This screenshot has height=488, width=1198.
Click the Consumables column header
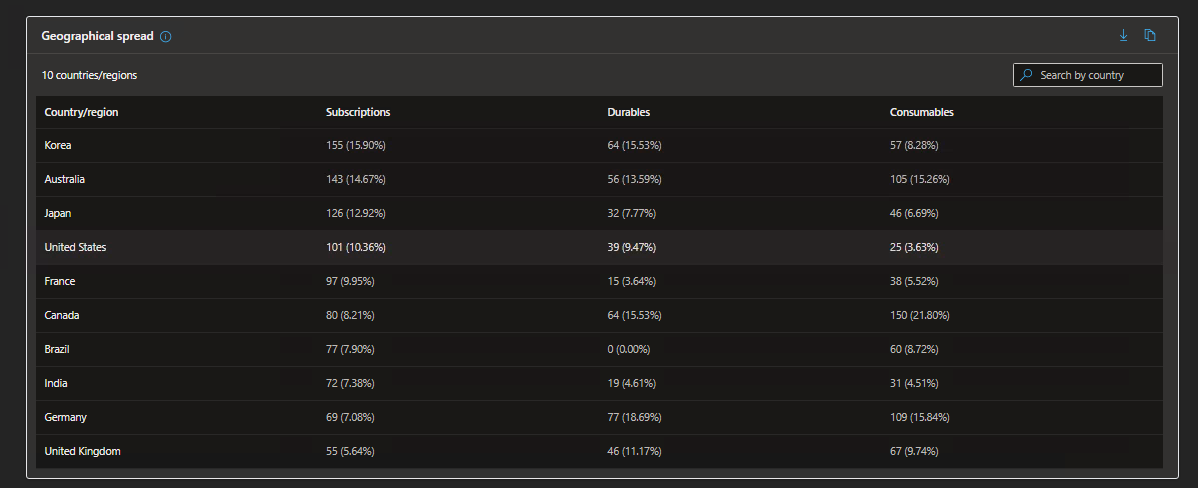(921, 112)
